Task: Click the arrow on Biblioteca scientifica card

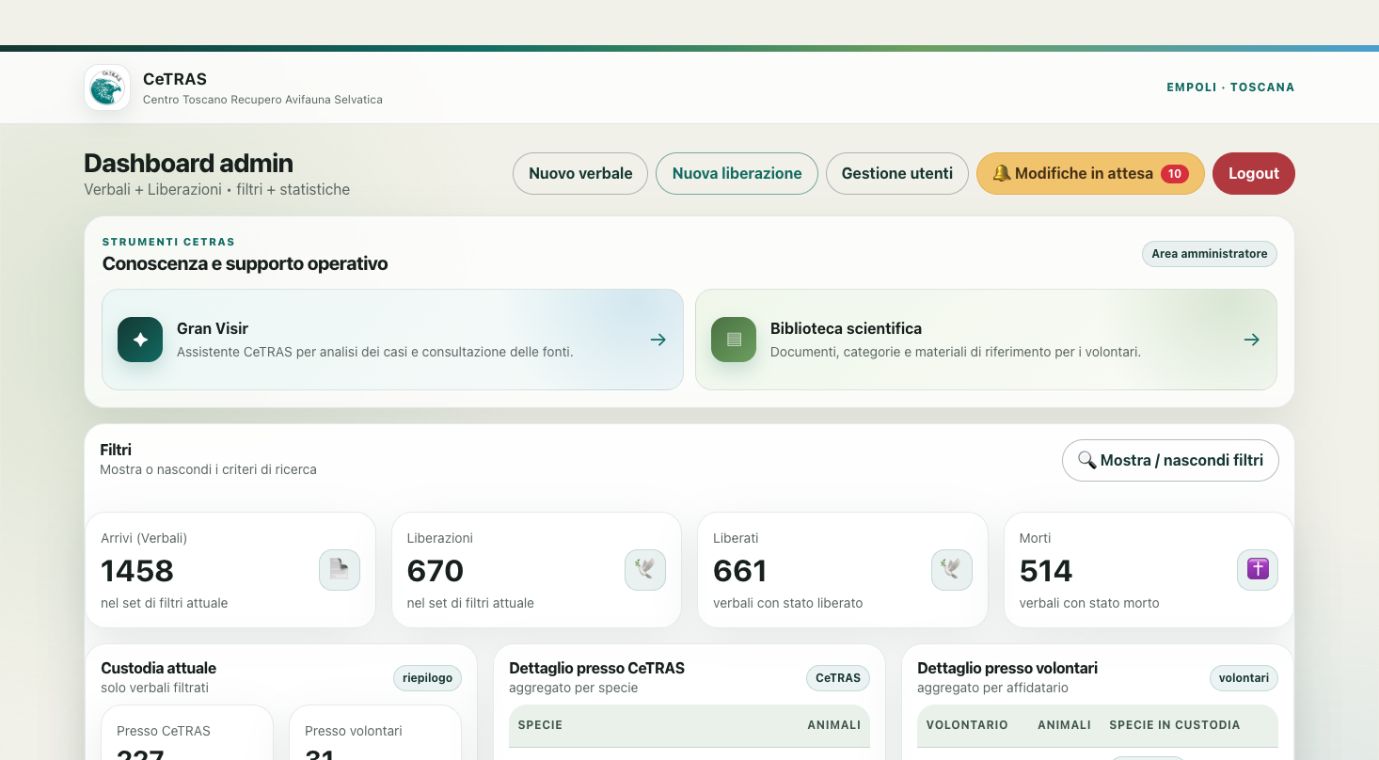Action: click(1252, 340)
